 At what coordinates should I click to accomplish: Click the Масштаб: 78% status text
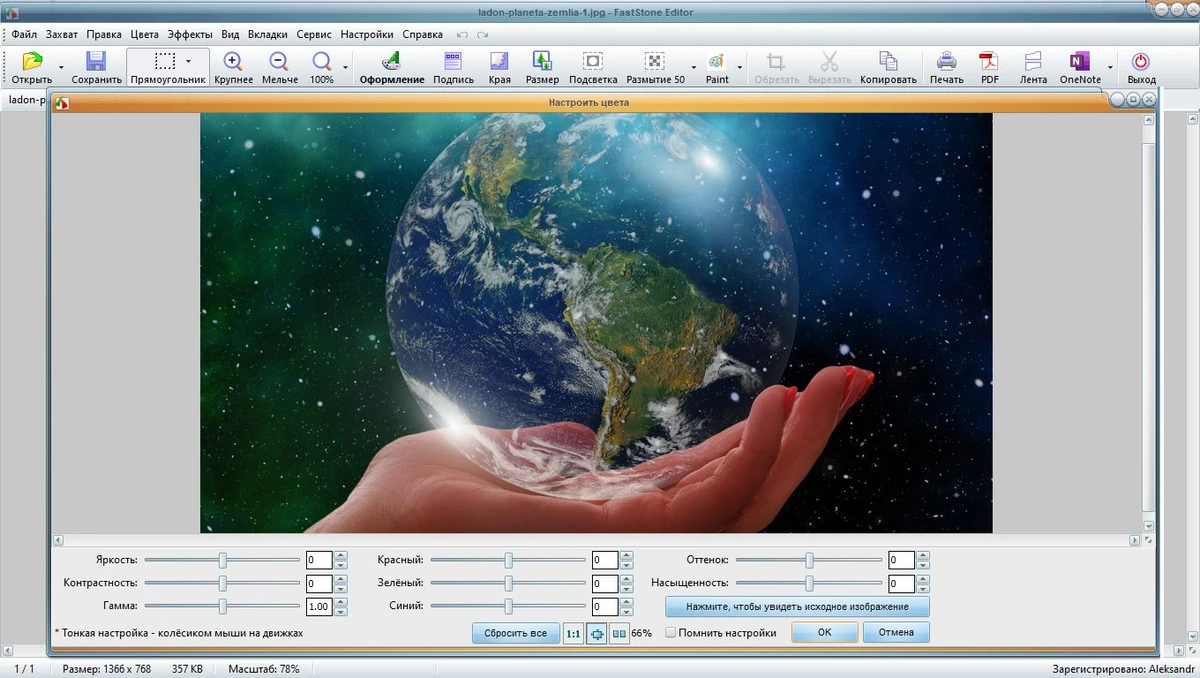point(264,669)
